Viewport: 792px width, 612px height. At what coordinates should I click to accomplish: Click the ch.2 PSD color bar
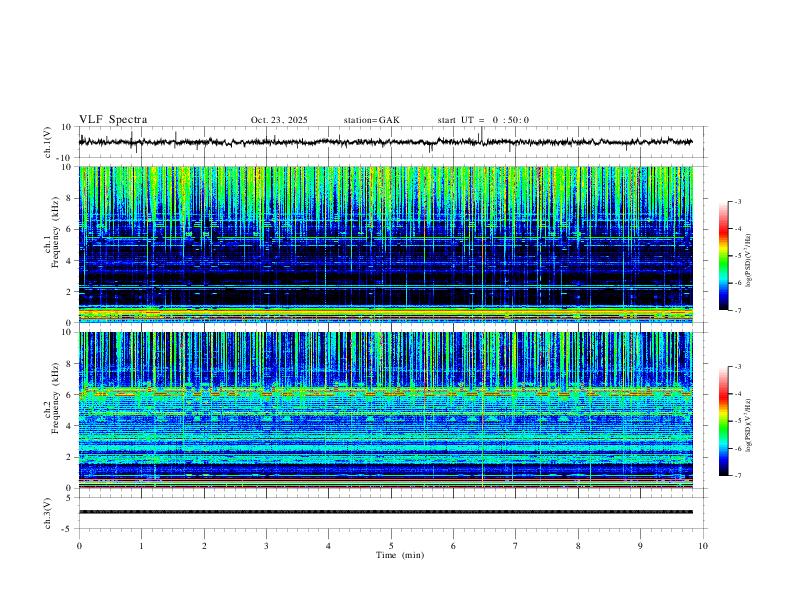point(724,421)
